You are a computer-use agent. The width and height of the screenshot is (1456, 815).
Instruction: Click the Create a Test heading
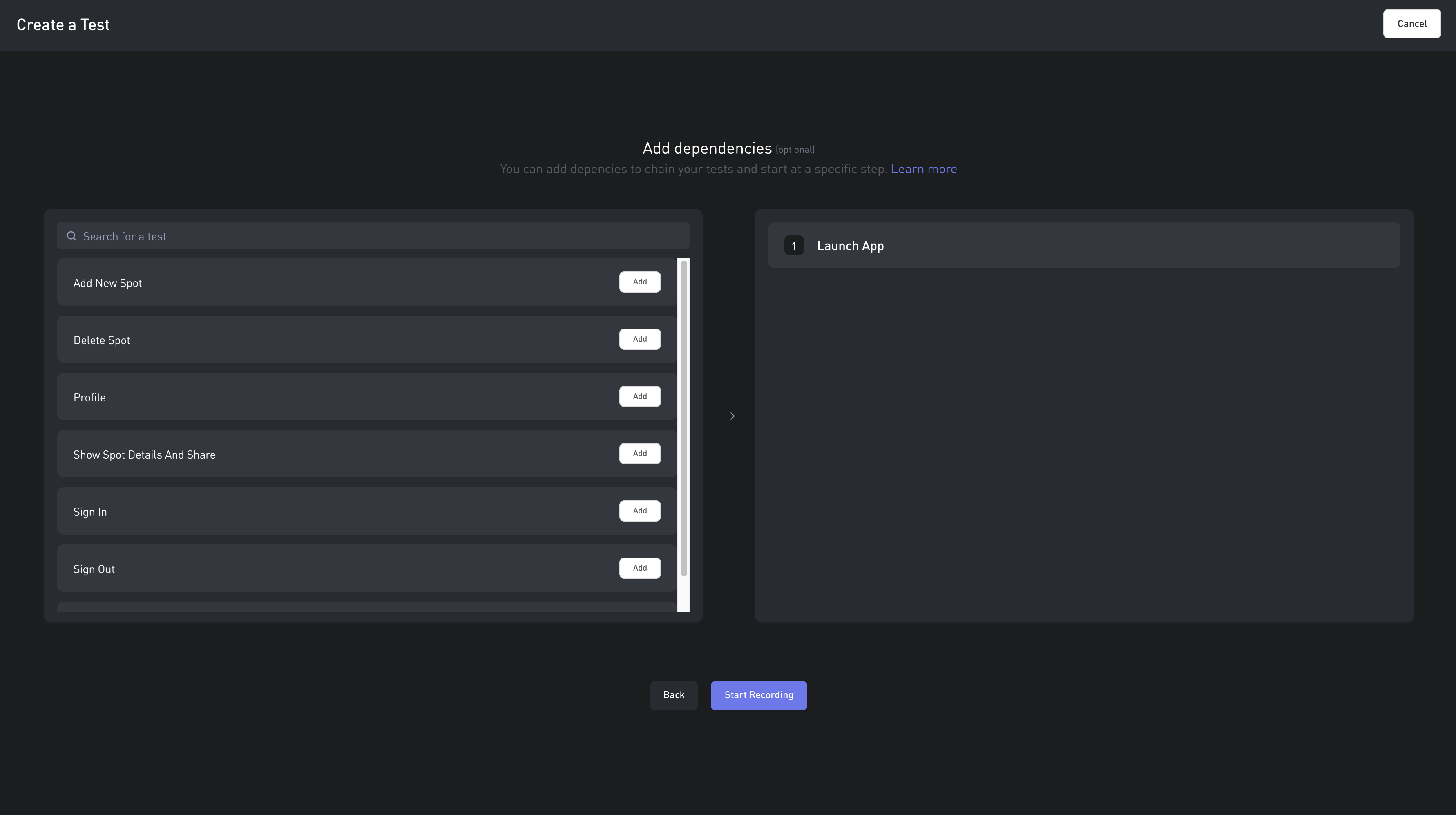click(x=63, y=25)
